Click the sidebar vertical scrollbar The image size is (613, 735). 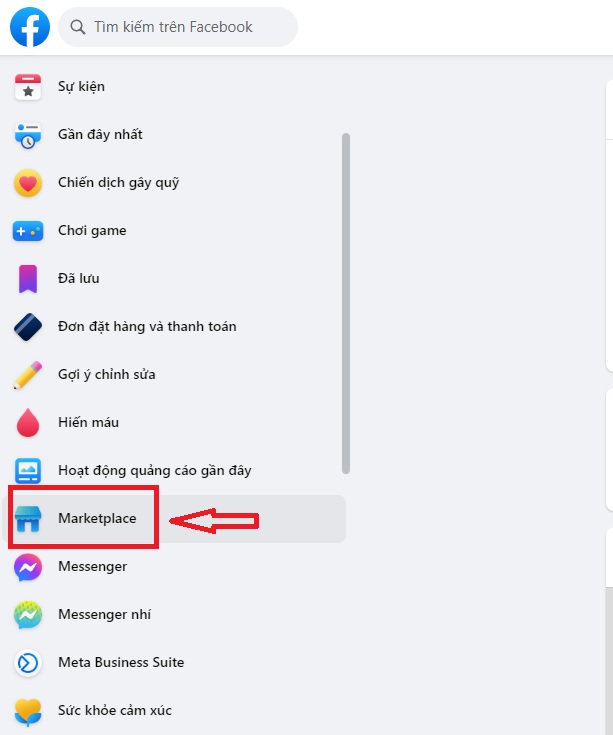click(346, 304)
